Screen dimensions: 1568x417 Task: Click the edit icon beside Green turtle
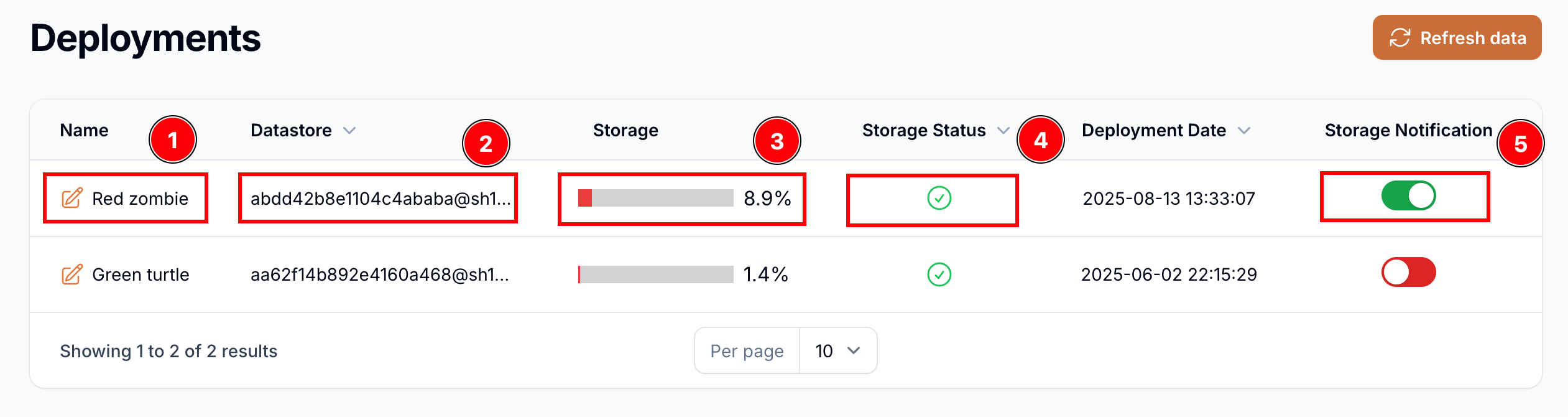coord(71,274)
